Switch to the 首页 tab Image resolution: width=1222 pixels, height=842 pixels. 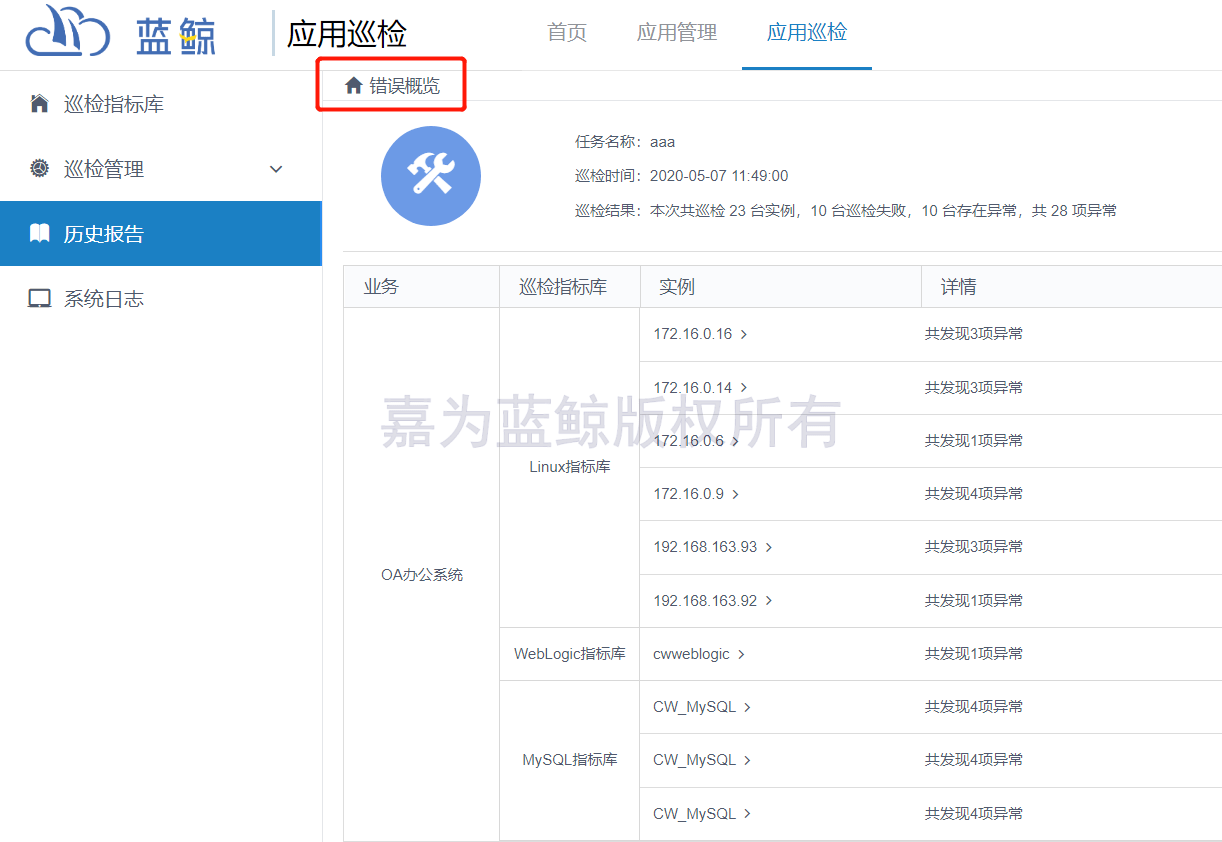[x=567, y=33]
